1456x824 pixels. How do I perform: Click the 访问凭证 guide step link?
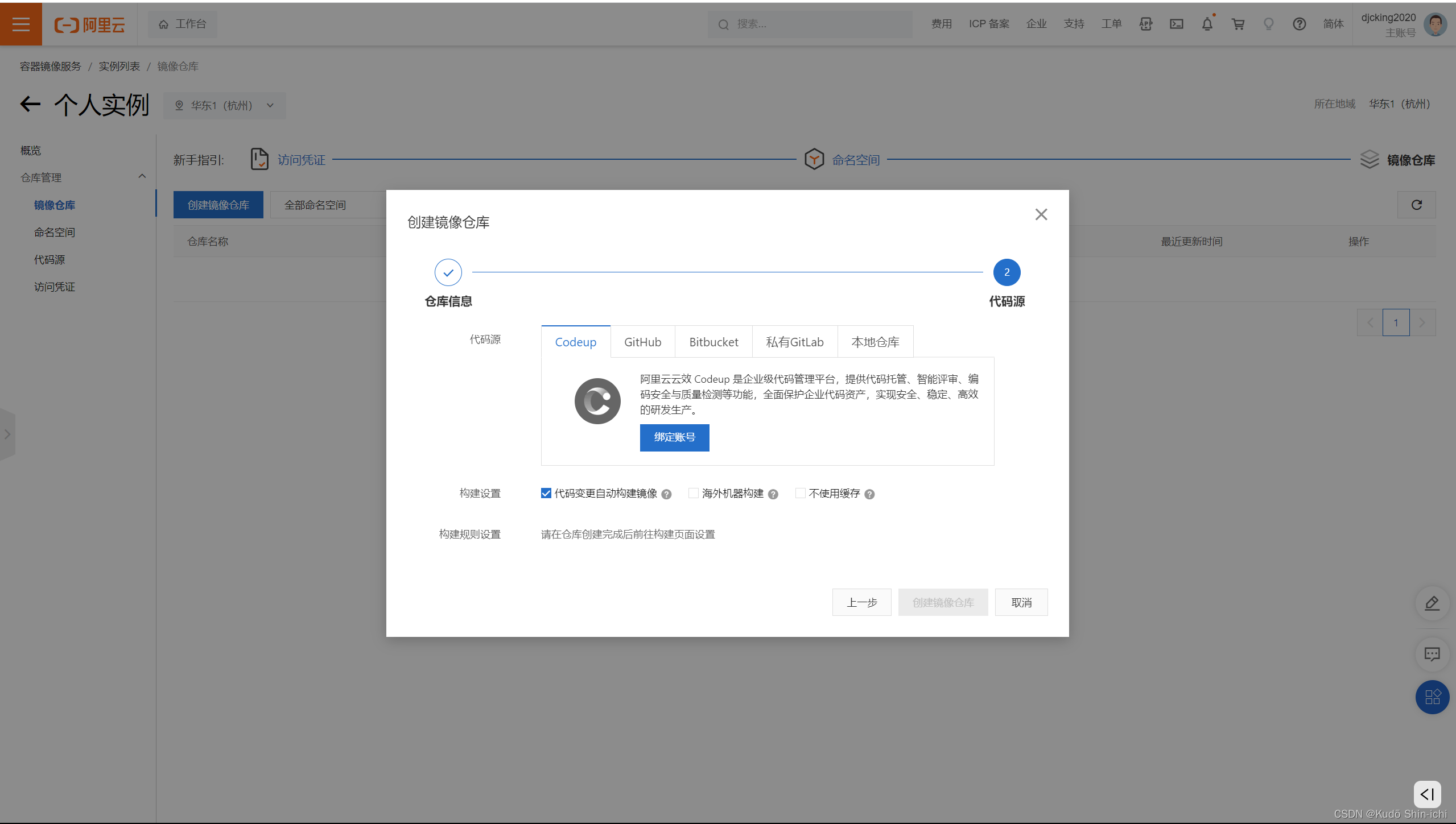click(x=302, y=160)
